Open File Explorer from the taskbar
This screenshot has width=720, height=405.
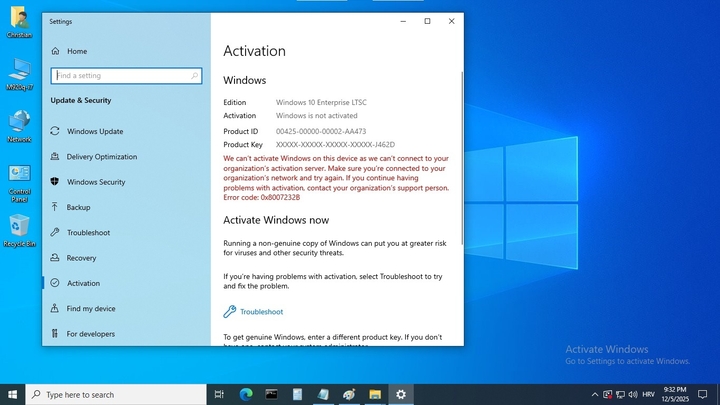[375, 395]
